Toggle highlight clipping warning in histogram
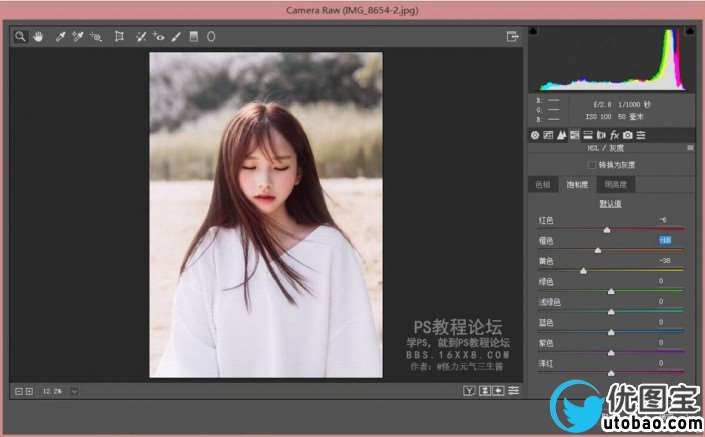 [689, 31]
